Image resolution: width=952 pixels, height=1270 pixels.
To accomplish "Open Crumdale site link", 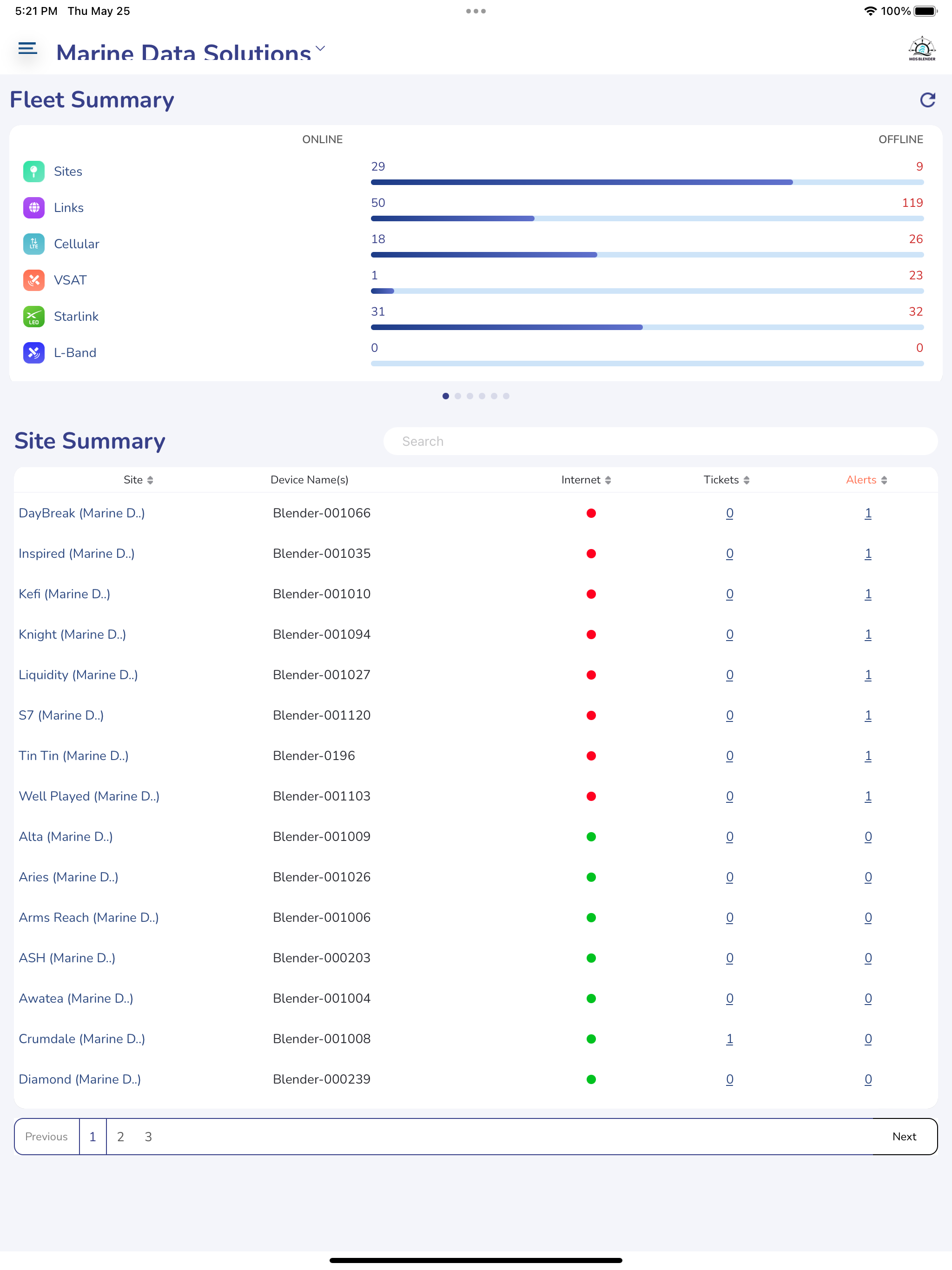I will point(81,1038).
